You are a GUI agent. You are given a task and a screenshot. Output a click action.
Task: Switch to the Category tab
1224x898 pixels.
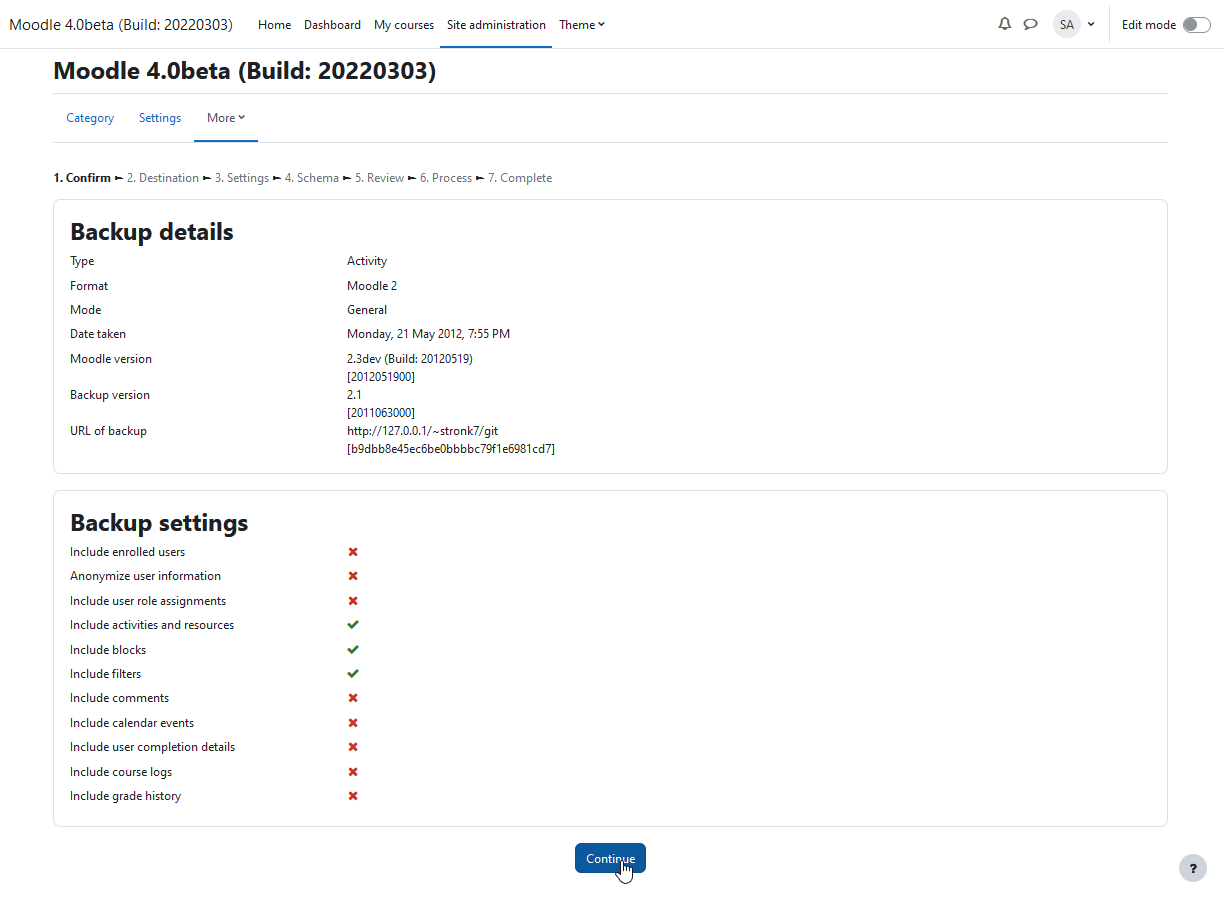[x=90, y=118]
